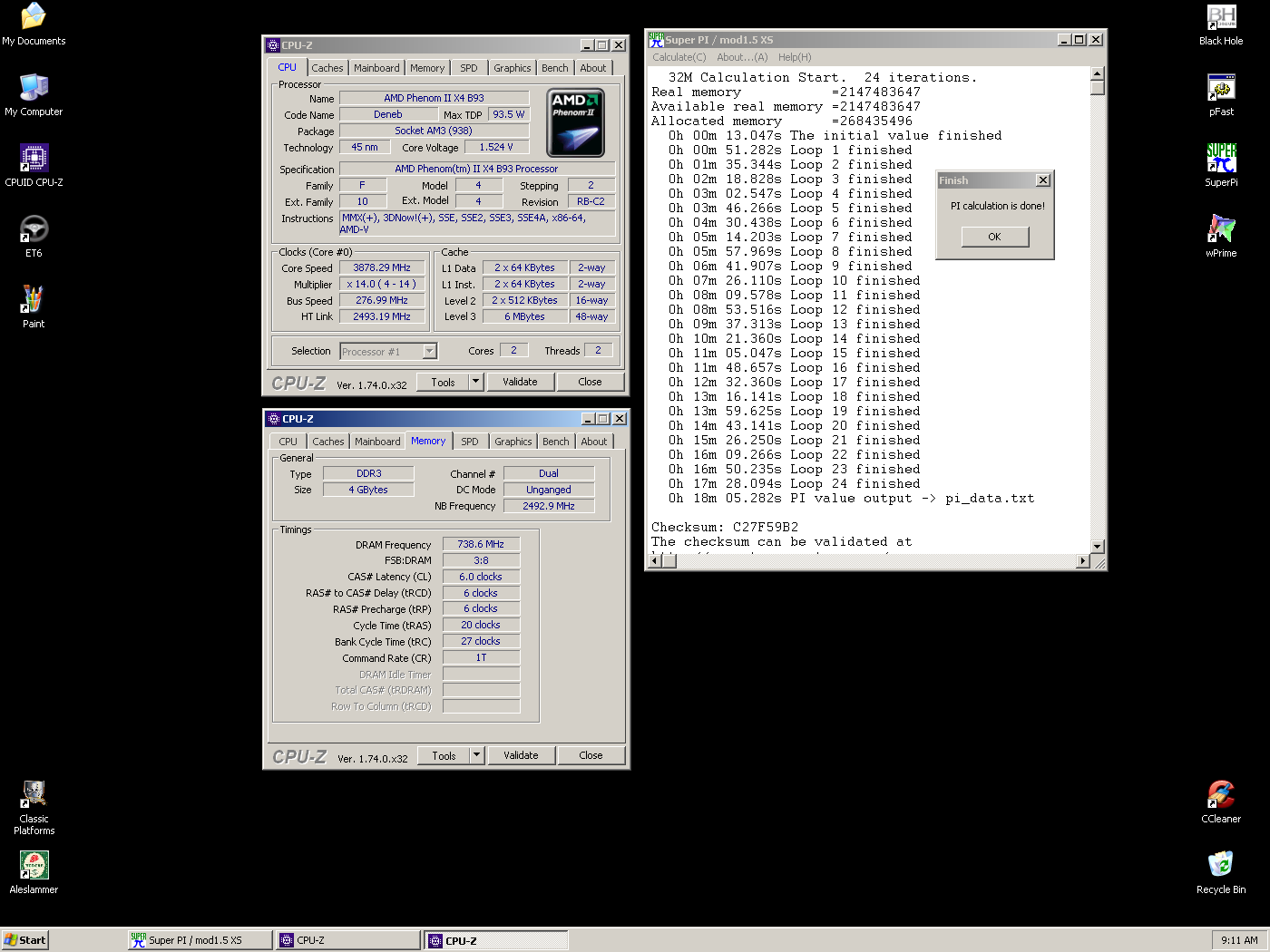Open My Documents desktop icon
This screenshot has width=1270, height=952.
[x=34, y=24]
